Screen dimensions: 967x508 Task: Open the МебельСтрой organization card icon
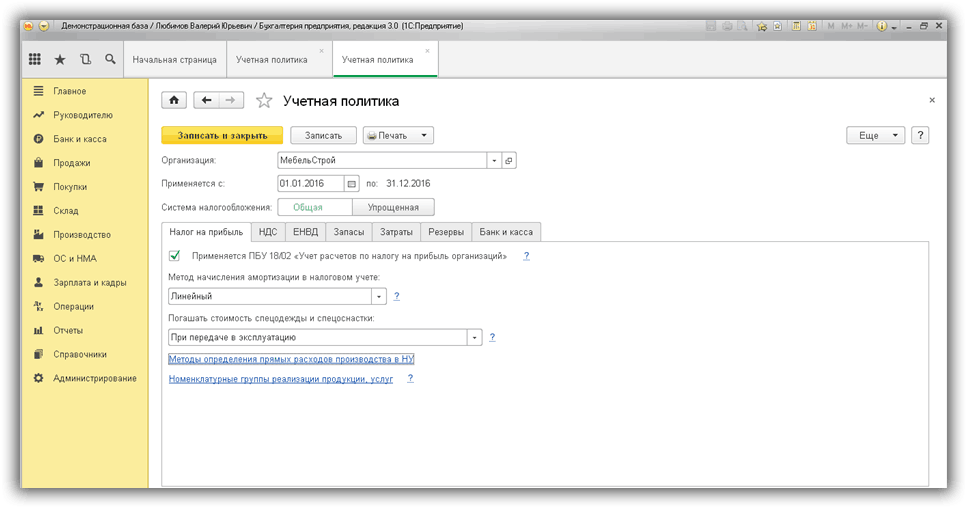pos(509,160)
